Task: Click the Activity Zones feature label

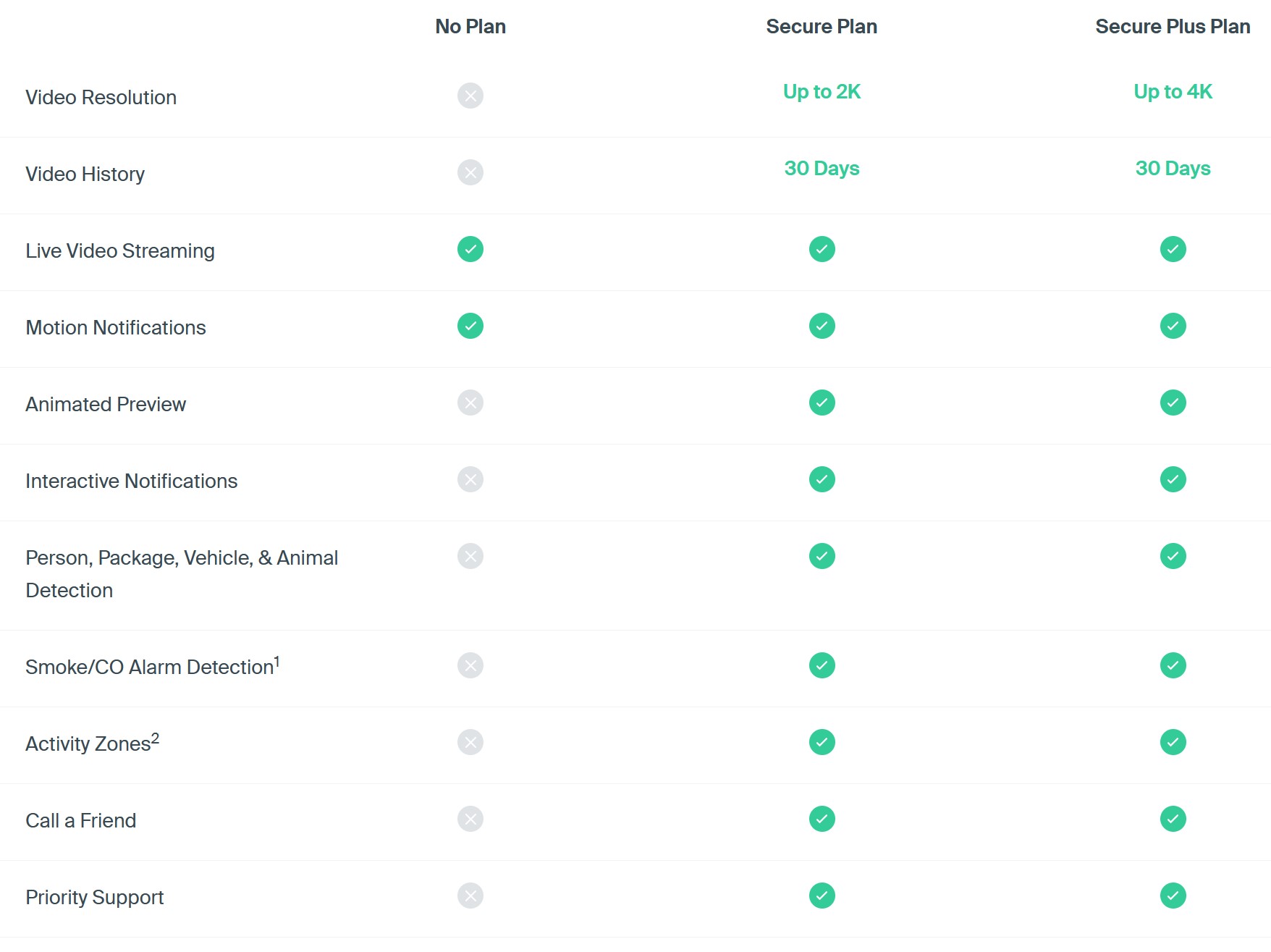Action: (92, 744)
